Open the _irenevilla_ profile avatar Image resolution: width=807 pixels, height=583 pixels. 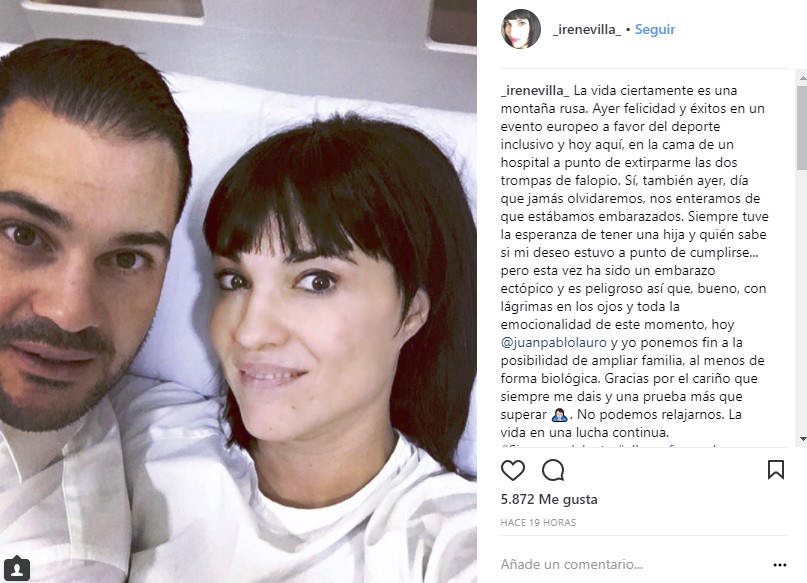(521, 29)
